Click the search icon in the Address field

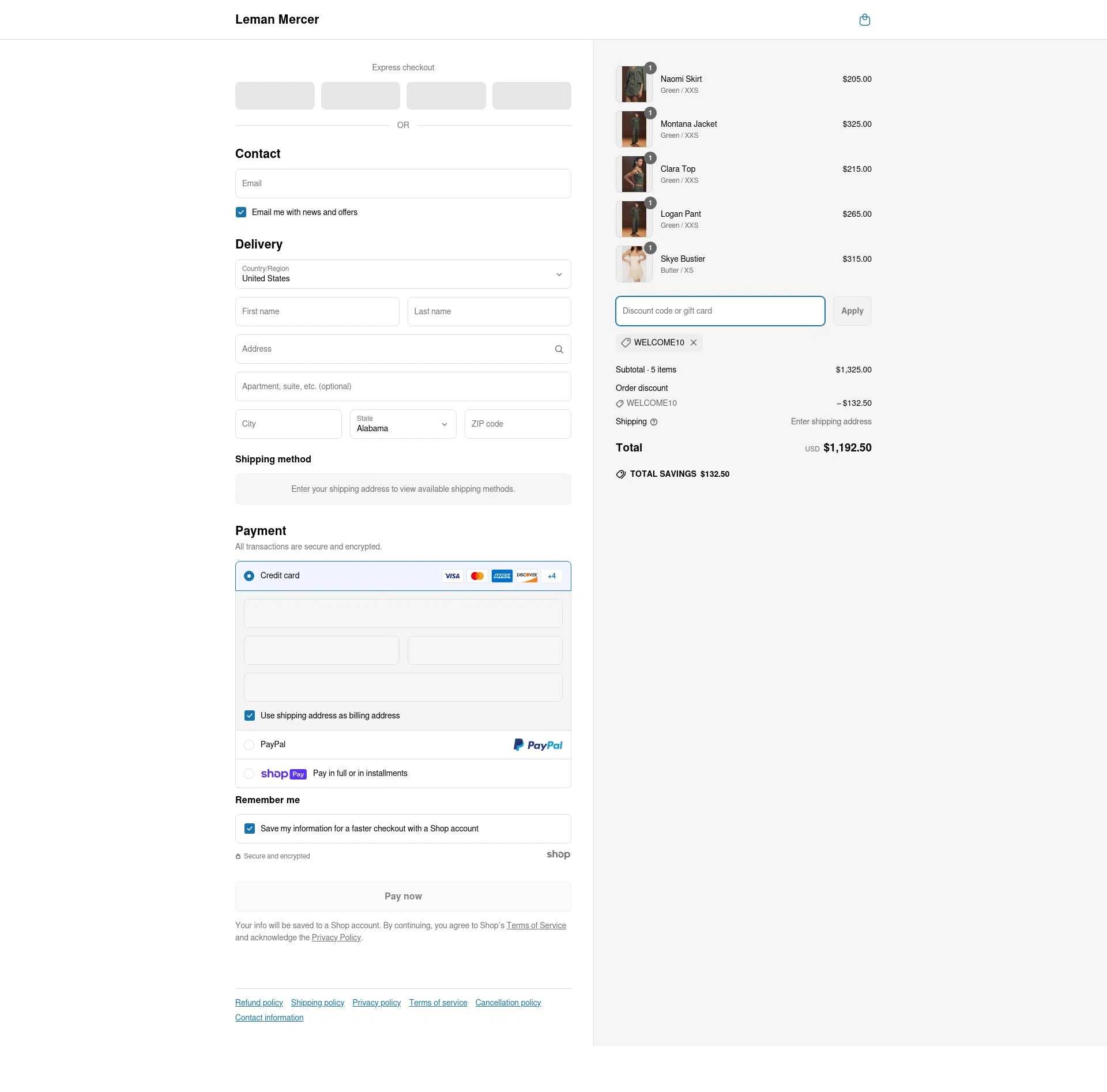tap(559, 349)
